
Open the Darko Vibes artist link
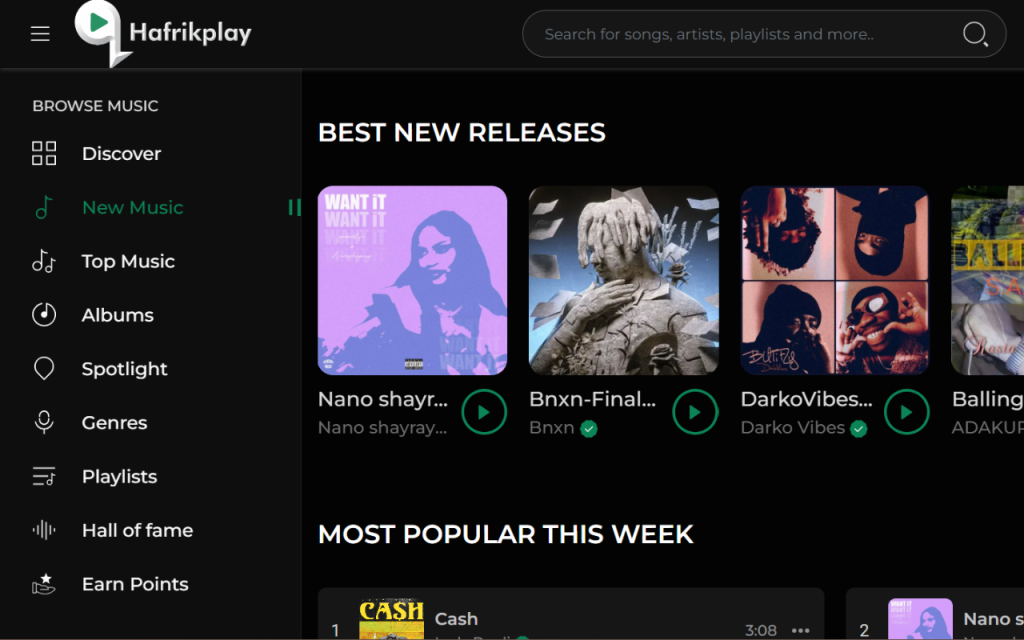(x=793, y=428)
